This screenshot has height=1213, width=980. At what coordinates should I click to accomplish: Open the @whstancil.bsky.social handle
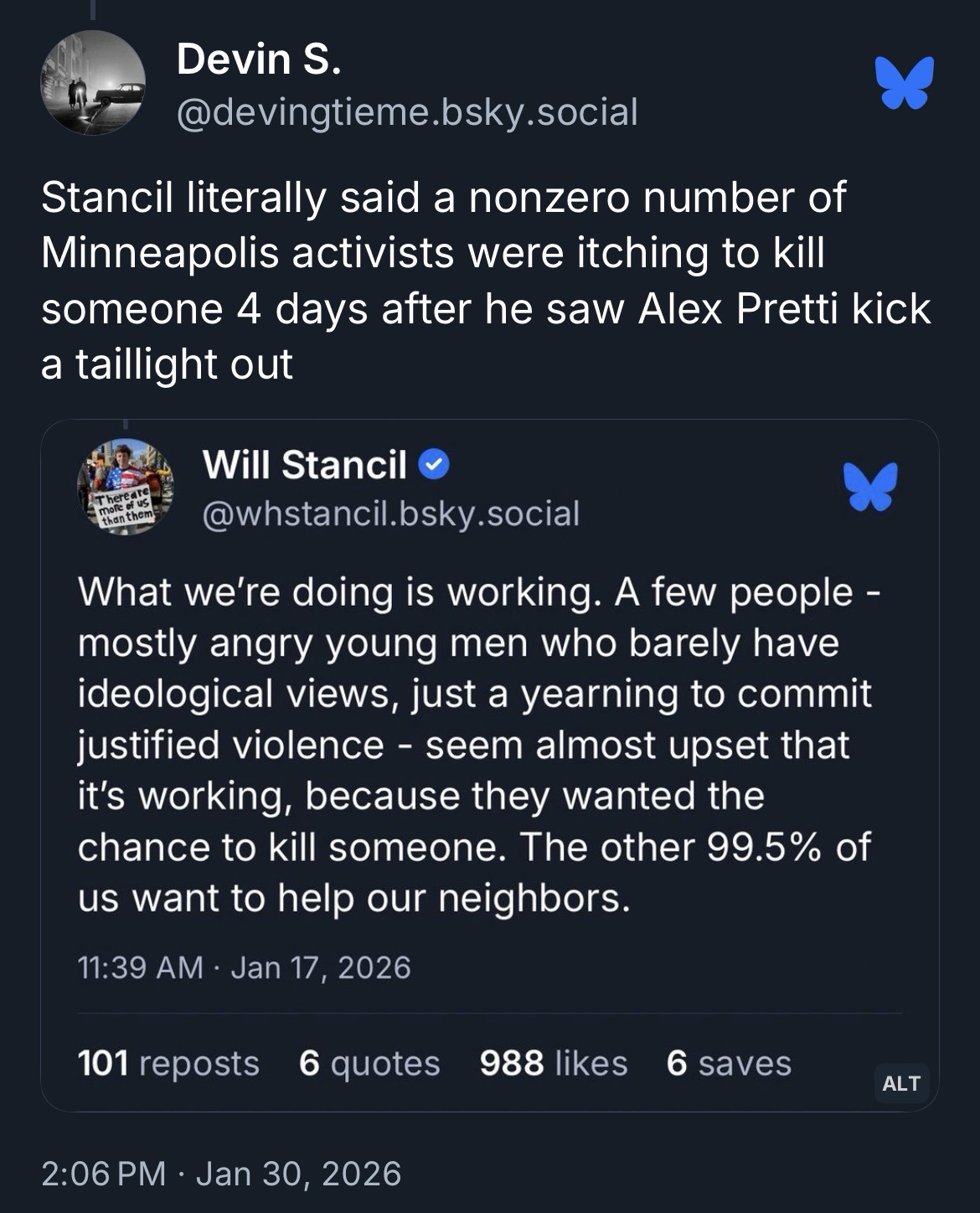pos(390,513)
